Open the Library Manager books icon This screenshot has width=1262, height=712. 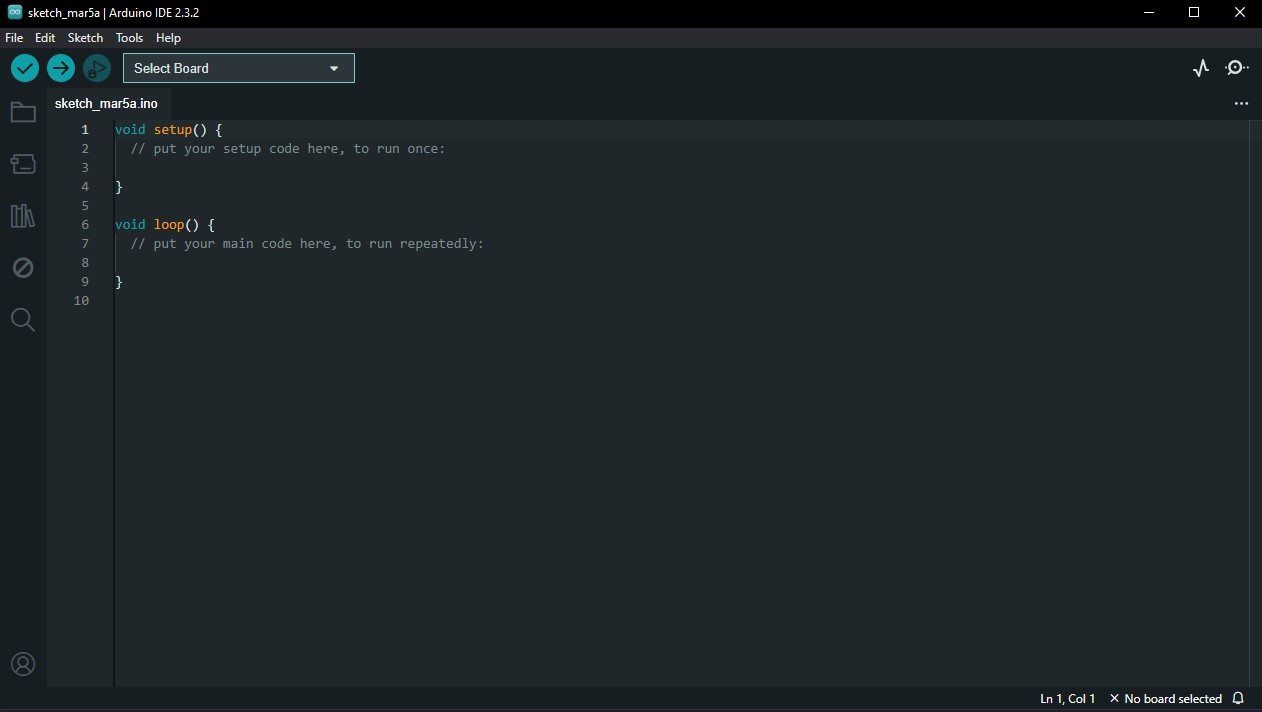pos(23,215)
